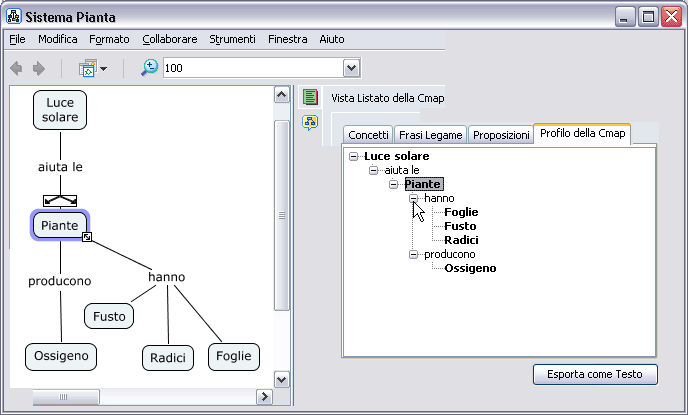
Task: Open the Strumenti menu
Action: (x=232, y=39)
